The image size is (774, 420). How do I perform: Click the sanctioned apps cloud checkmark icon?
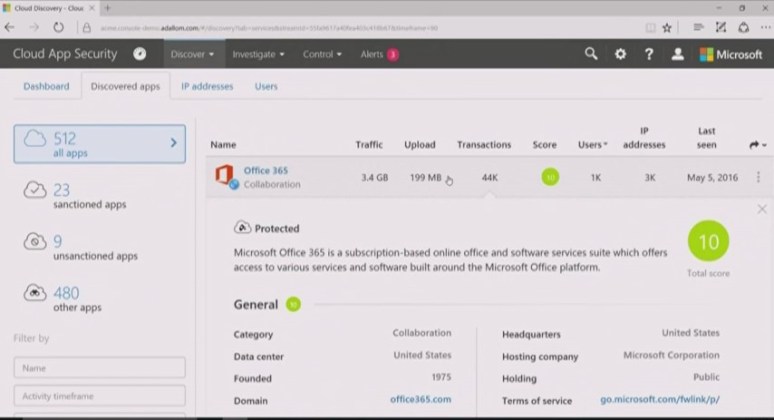coord(35,190)
